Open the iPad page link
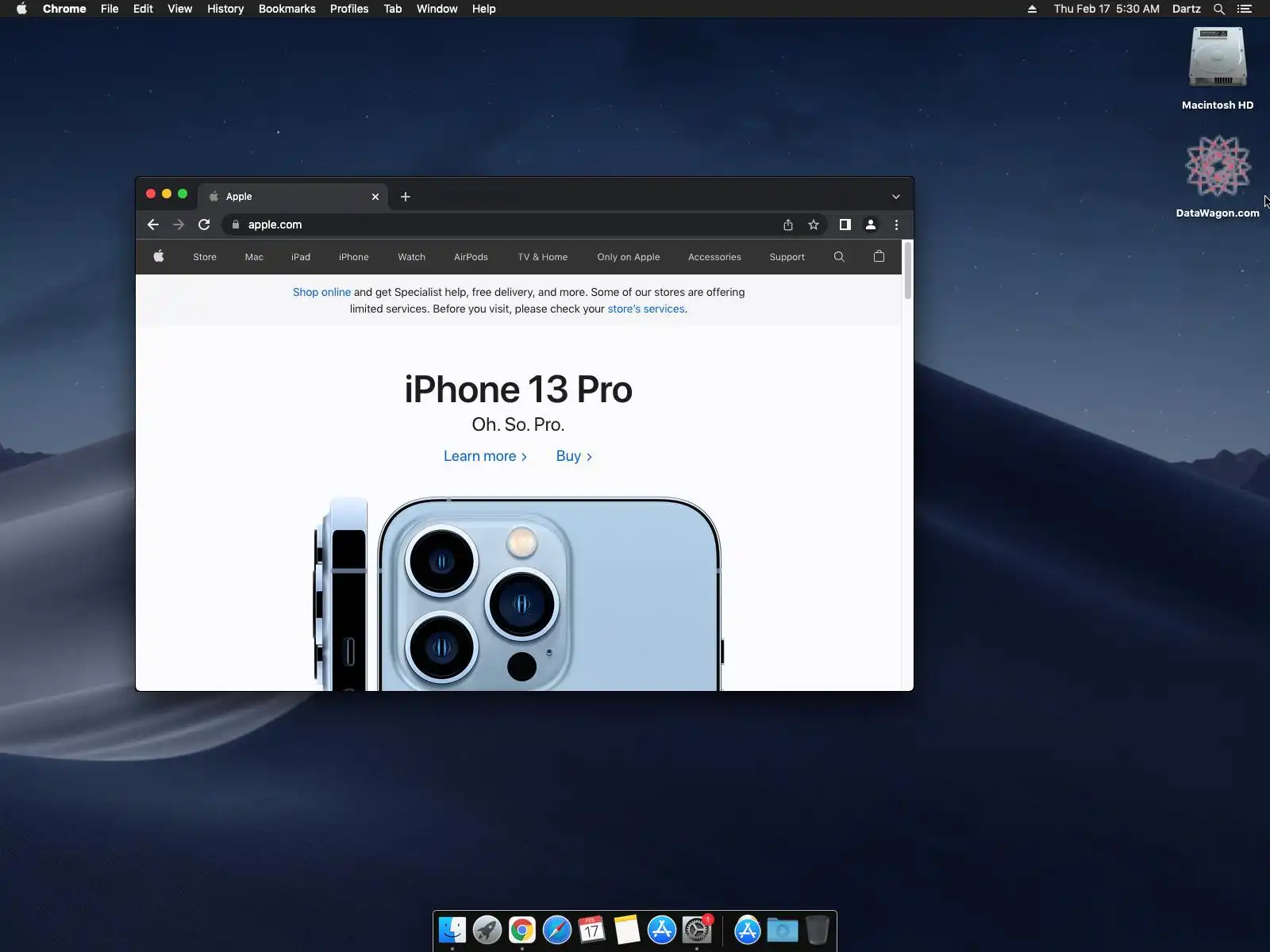The height and width of the screenshot is (952, 1270). tap(301, 257)
